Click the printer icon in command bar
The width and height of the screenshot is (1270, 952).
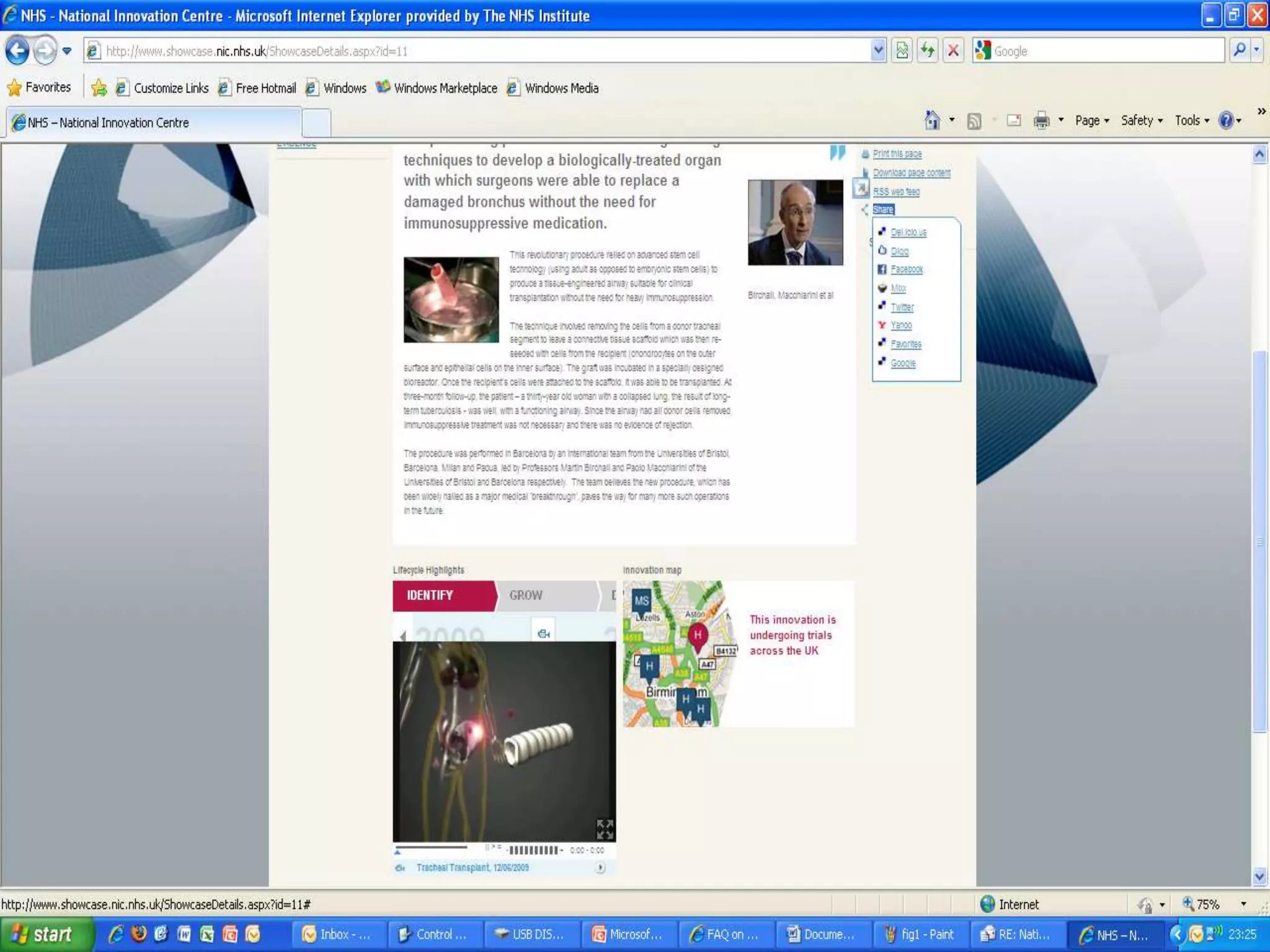click(1041, 120)
